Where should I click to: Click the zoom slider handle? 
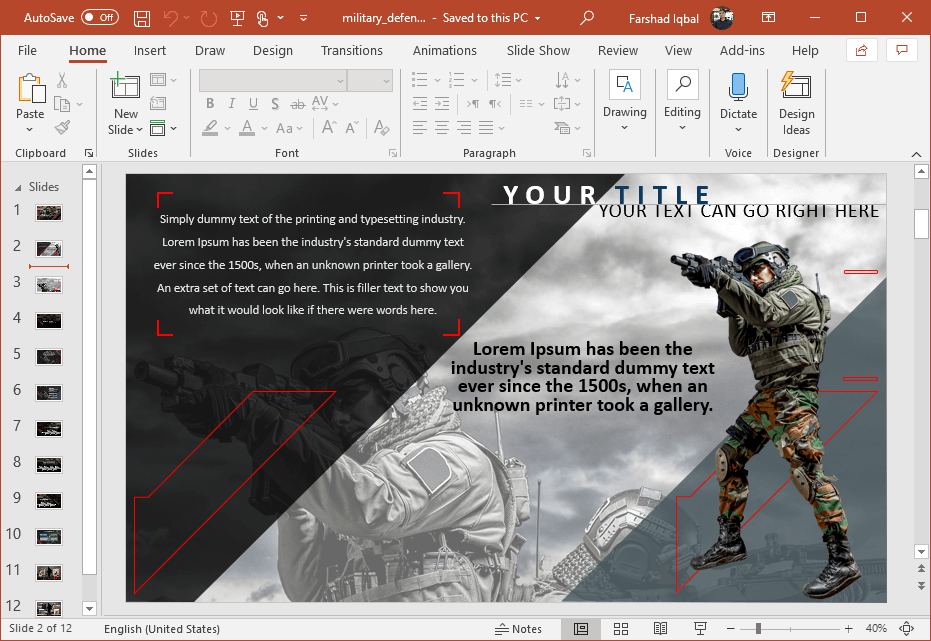coord(758,629)
